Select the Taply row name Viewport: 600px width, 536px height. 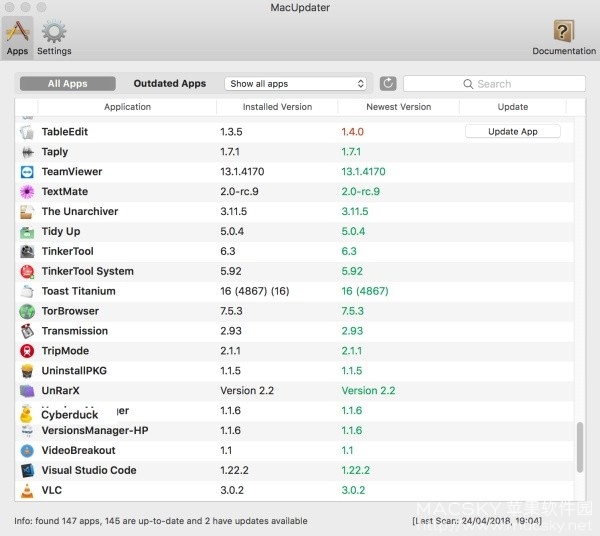click(55, 152)
